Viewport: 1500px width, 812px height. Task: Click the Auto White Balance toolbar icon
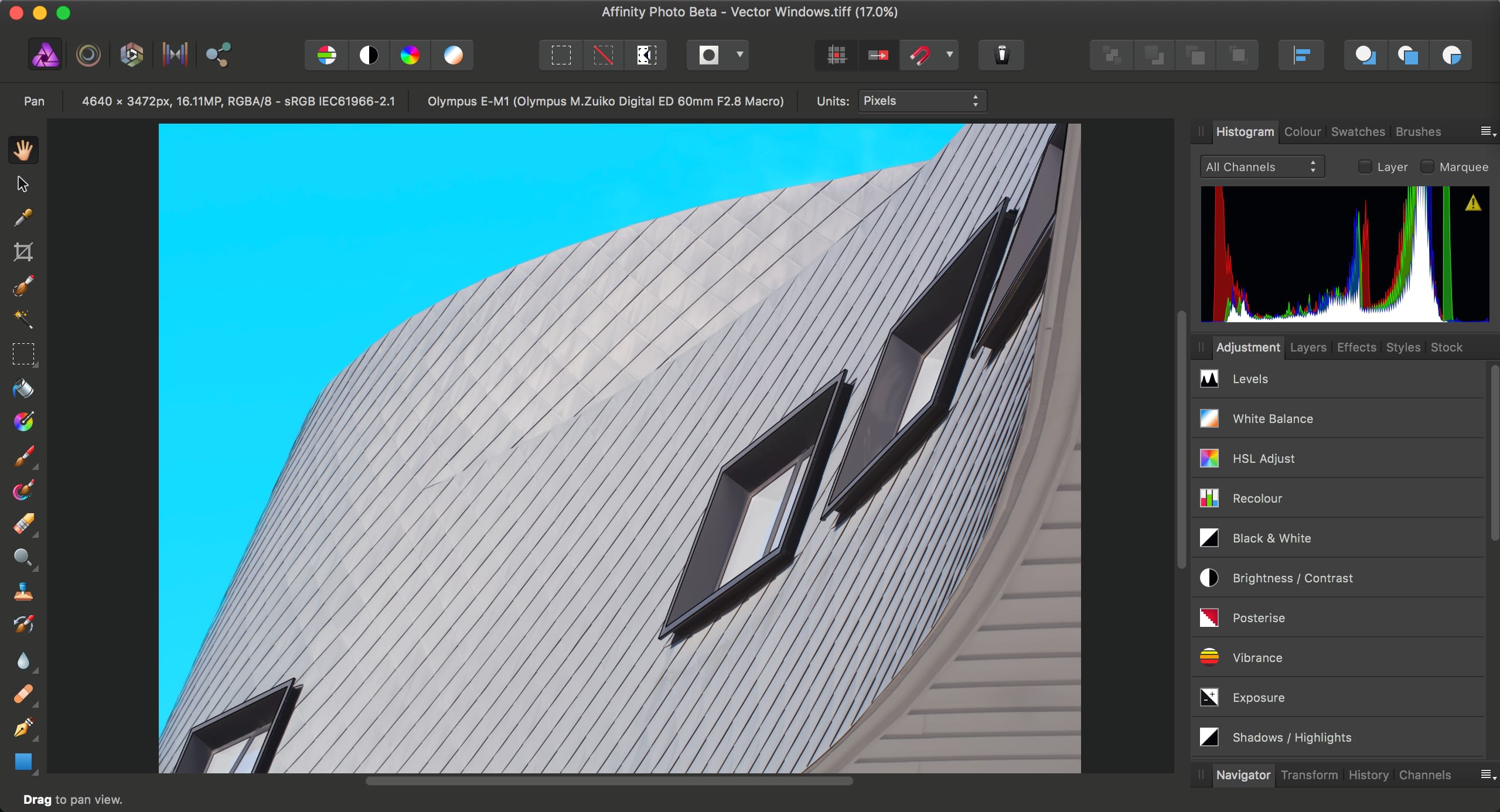[x=453, y=55]
